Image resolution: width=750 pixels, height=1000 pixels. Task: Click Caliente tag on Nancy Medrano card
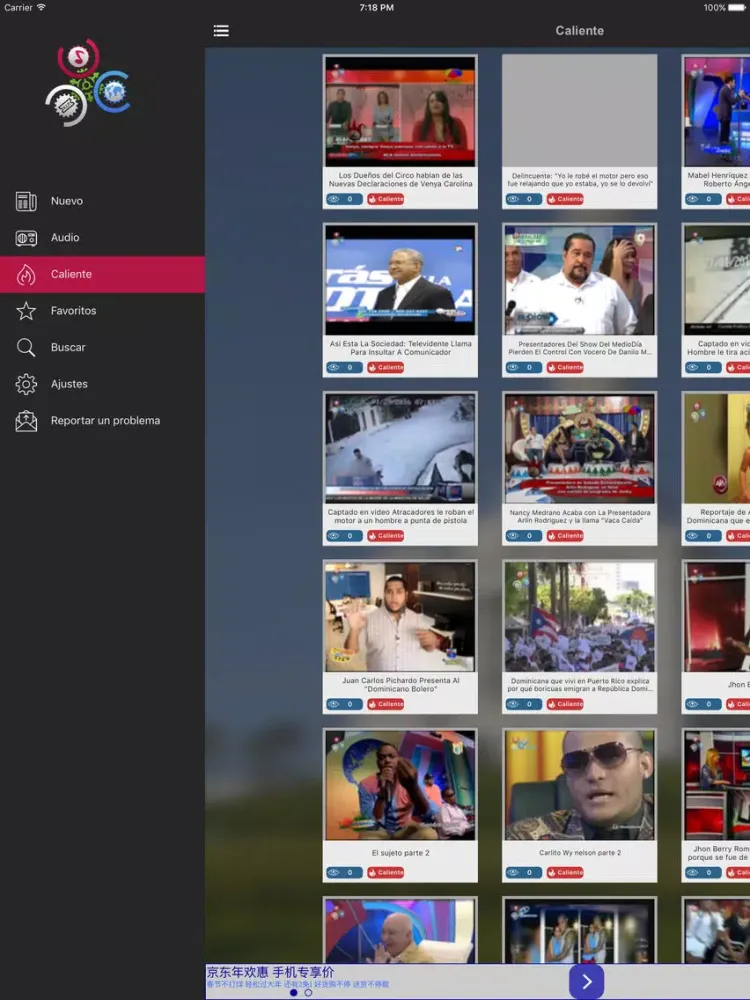(565, 536)
